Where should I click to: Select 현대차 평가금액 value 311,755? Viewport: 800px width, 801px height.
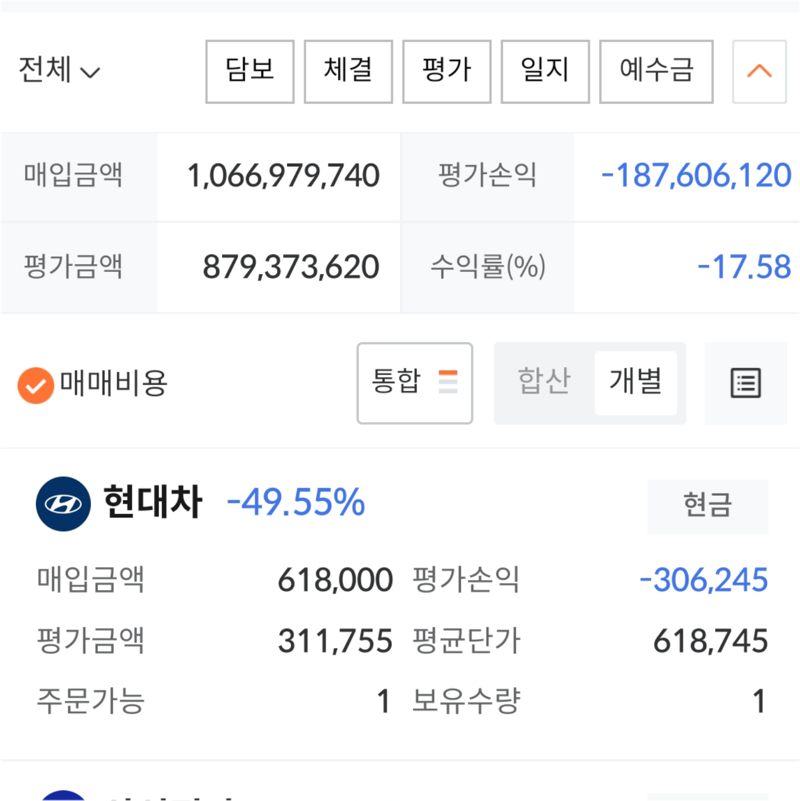click(335, 641)
